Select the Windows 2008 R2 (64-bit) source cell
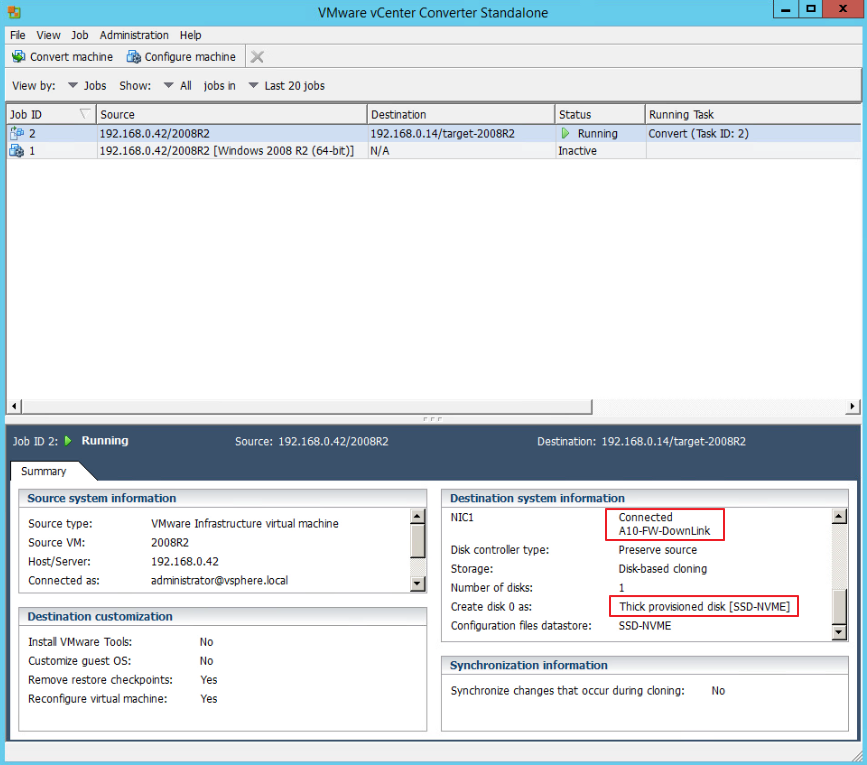Screen dimensions: 867x765 click(227, 150)
